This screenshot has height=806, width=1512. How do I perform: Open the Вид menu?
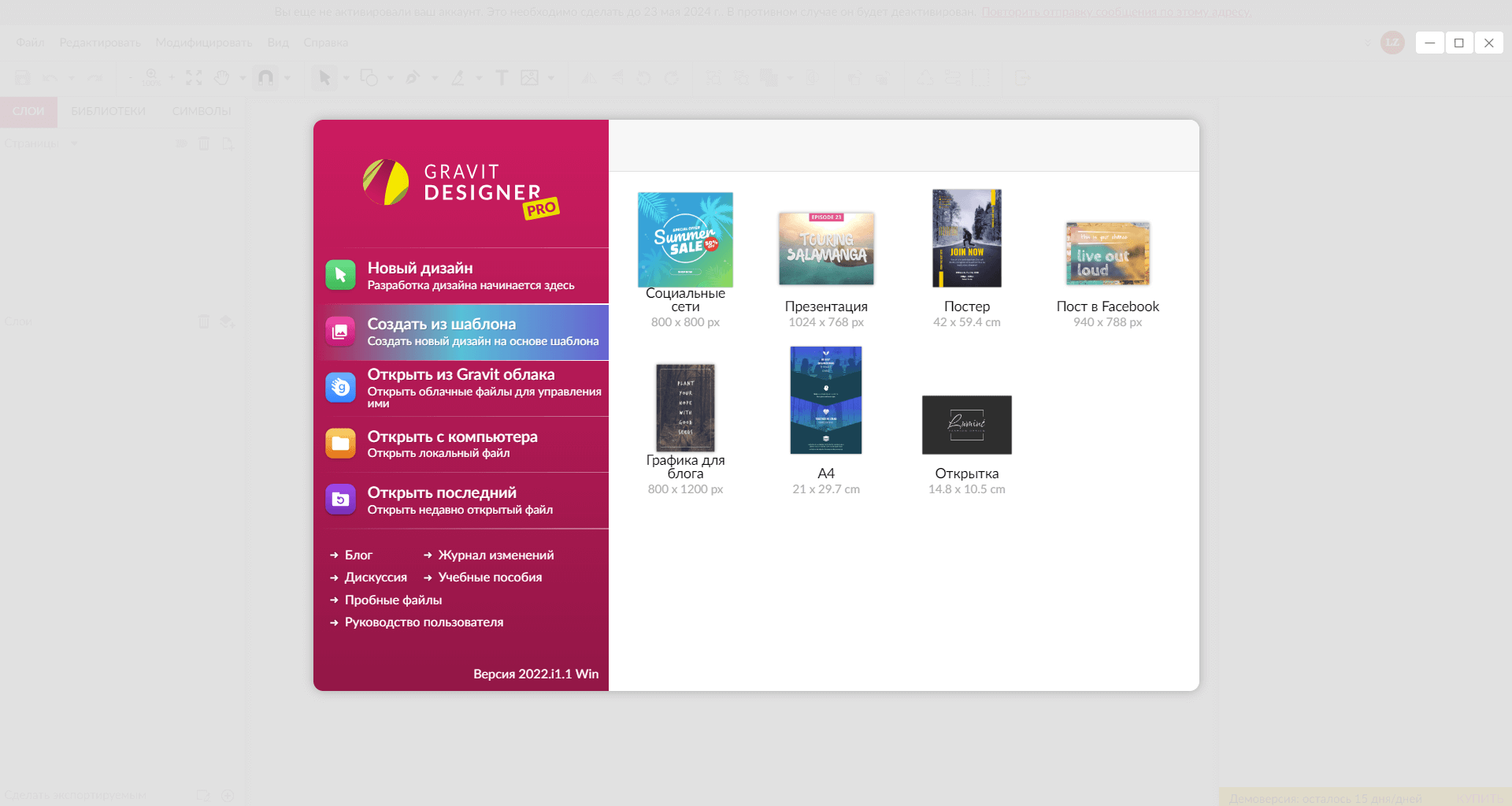click(278, 43)
